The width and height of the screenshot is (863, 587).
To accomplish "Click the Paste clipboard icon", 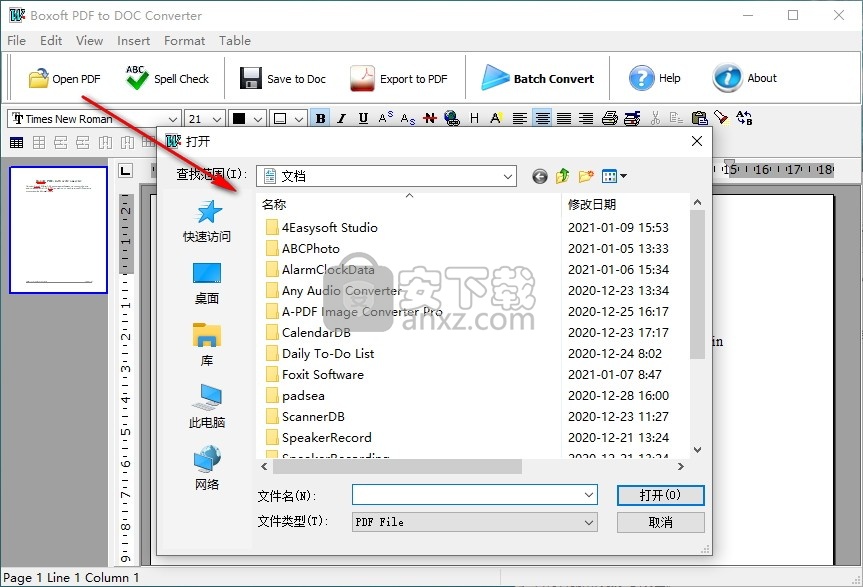I will (699, 118).
